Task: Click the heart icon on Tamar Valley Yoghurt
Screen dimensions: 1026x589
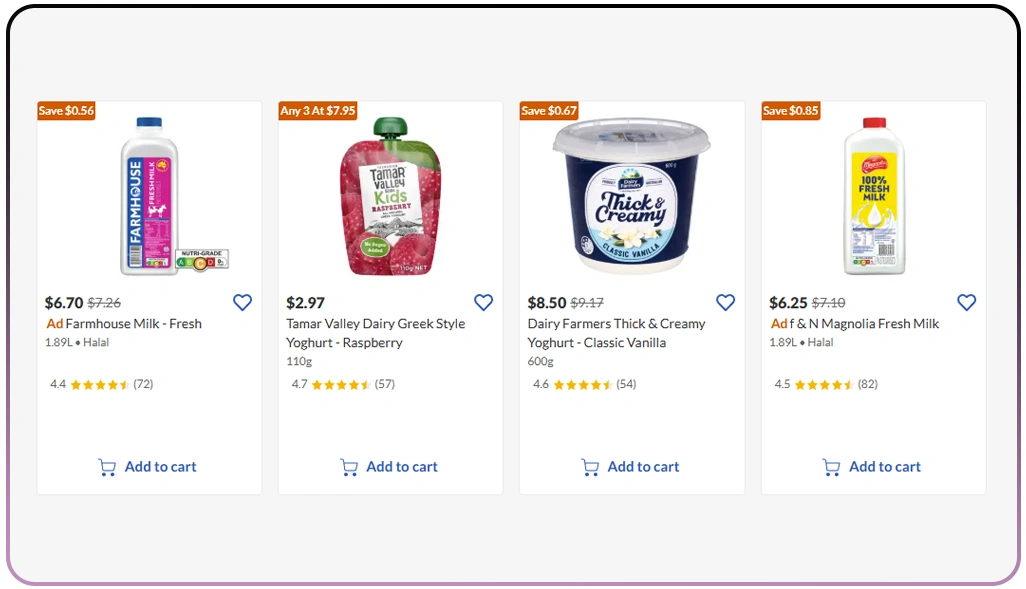Action: (x=483, y=302)
